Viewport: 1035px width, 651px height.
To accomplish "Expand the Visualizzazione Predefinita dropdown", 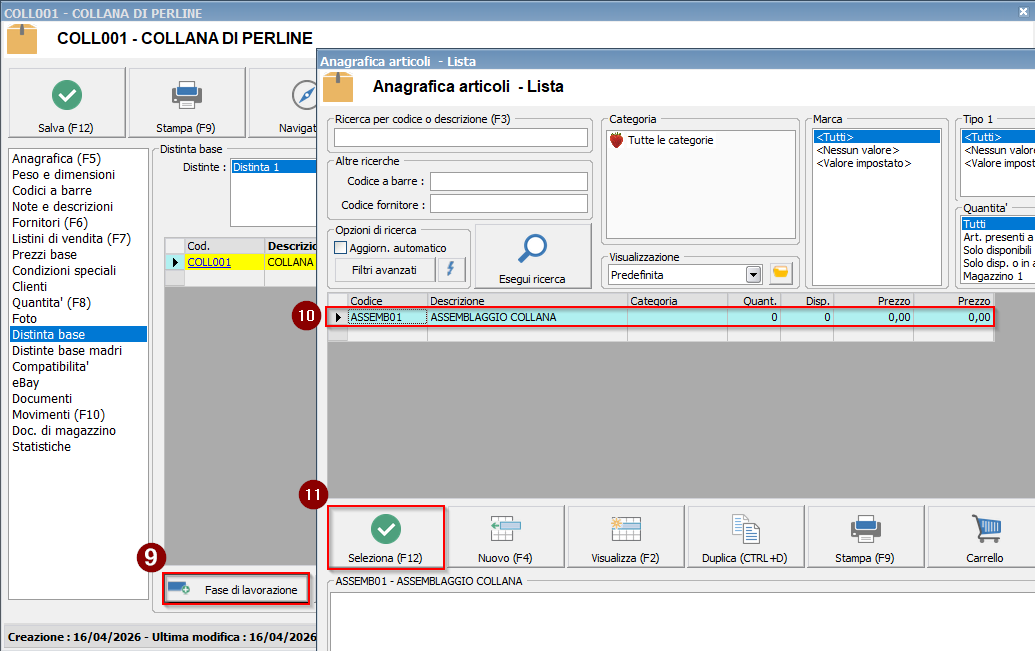I will coord(753,275).
